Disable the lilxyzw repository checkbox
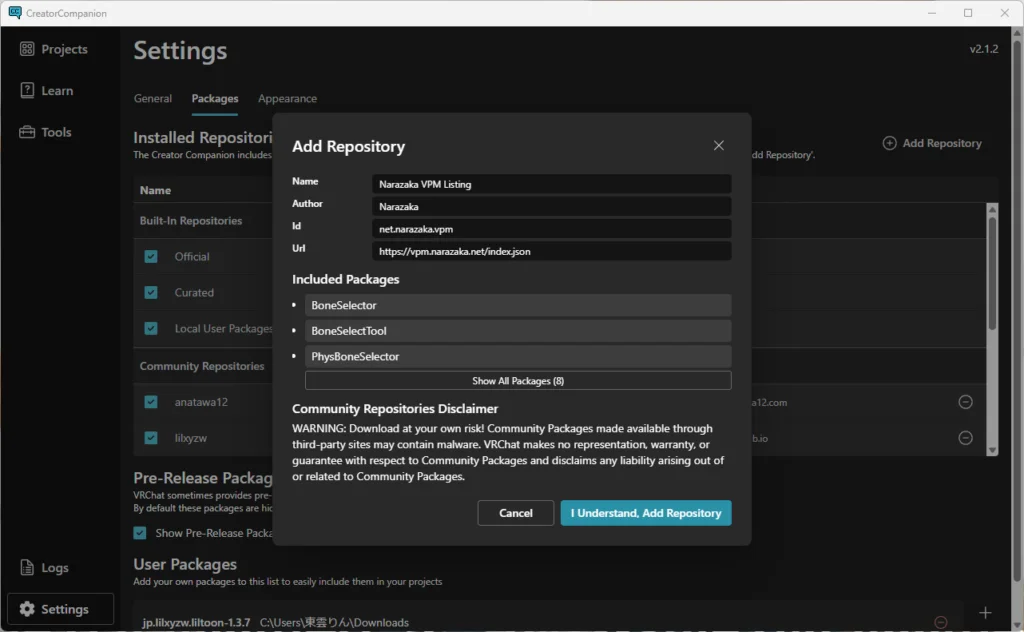Screen dimensions: 1024x632 point(151,437)
